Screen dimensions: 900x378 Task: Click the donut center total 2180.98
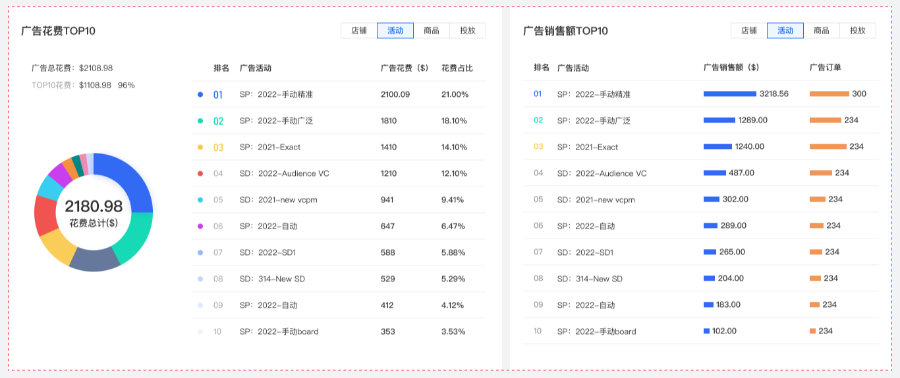coord(94,206)
